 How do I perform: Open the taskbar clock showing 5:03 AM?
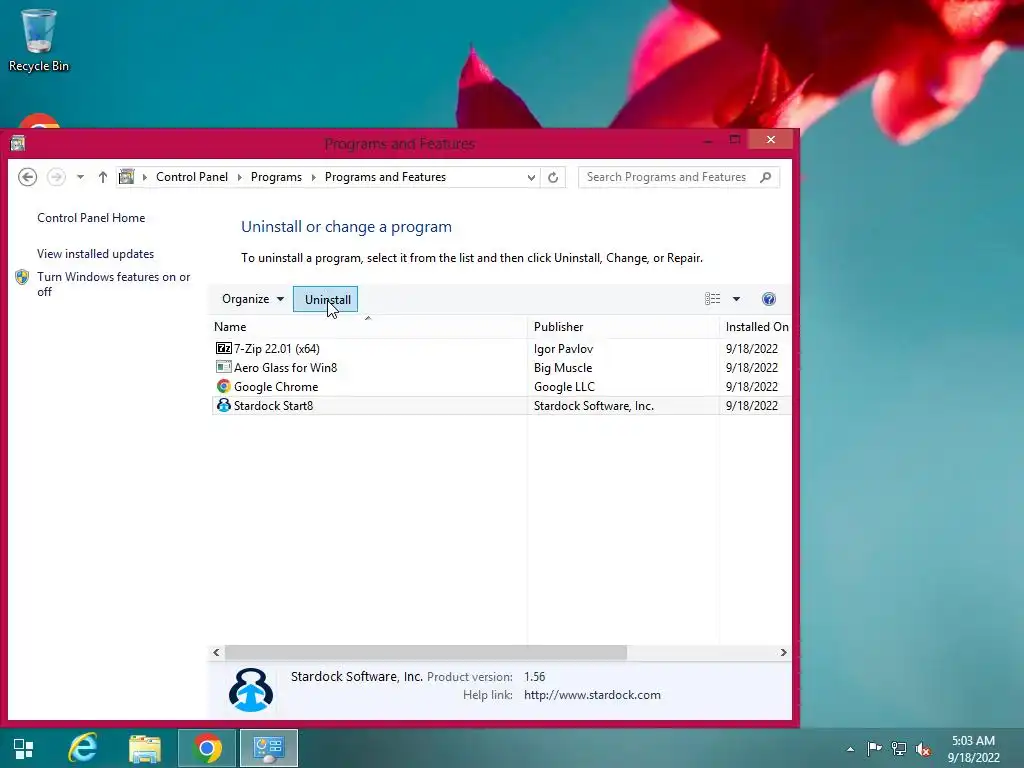click(973, 749)
